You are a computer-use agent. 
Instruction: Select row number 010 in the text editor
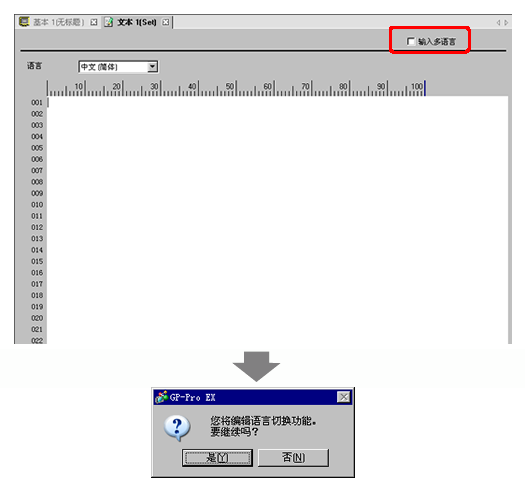(37, 205)
